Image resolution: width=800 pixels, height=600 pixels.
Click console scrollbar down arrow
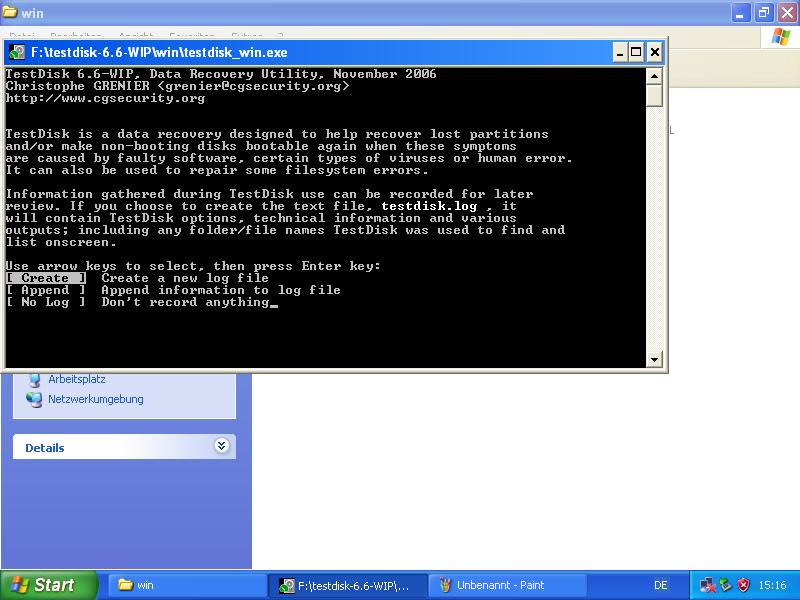pos(654,359)
